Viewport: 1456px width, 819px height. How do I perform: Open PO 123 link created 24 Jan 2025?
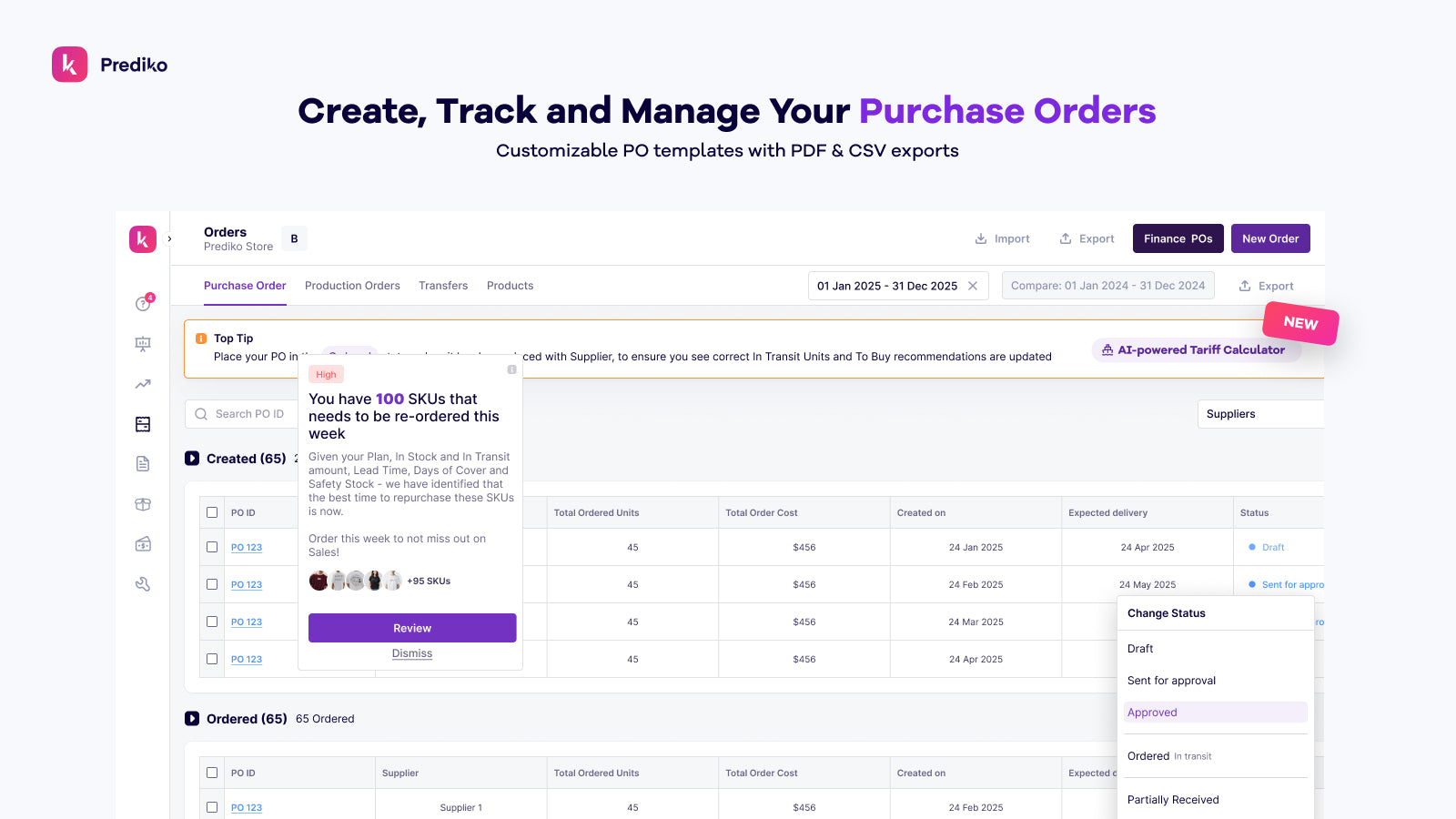click(247, 547)
